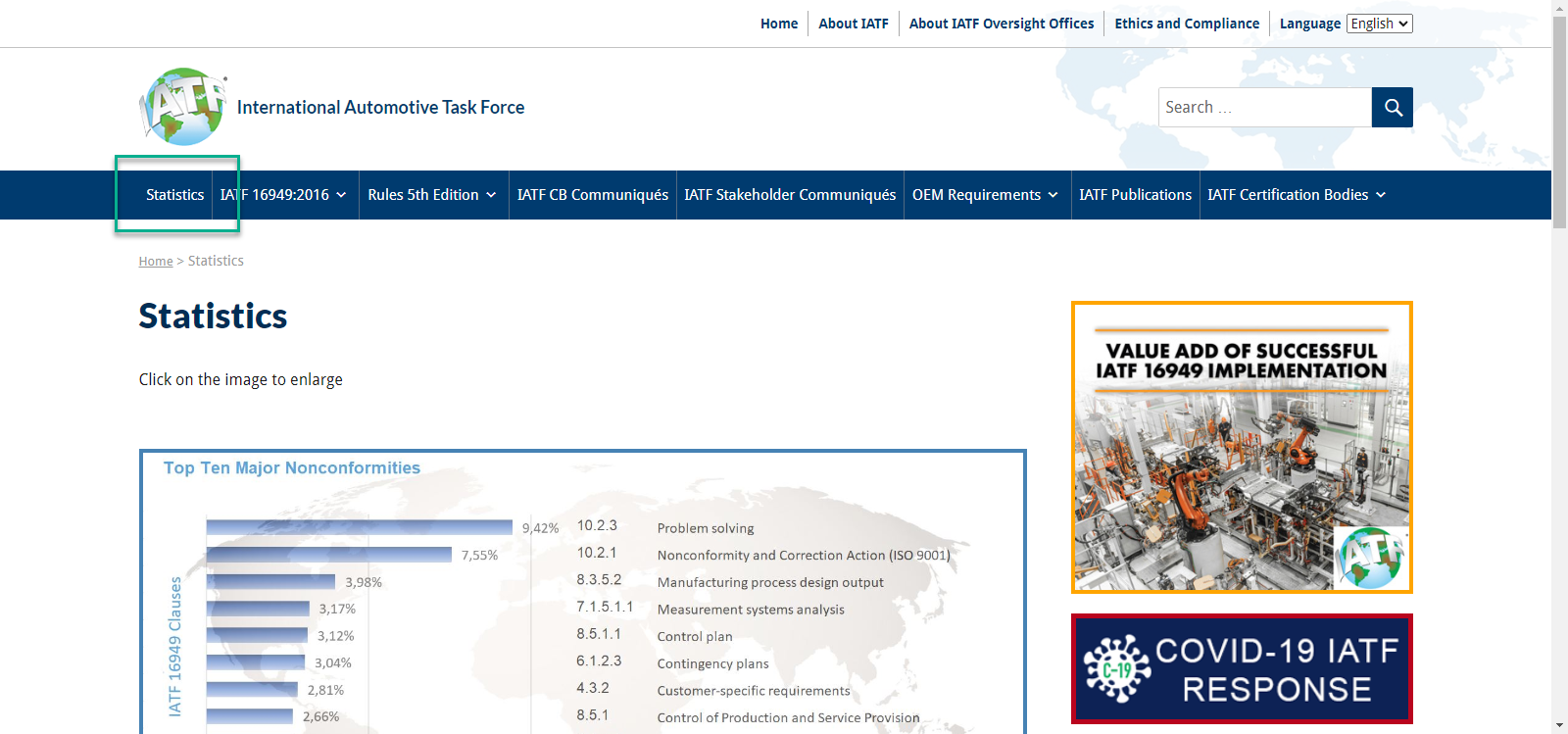Focus the Search input field
This screenshot has width=1568, height=734.
coord(1265,108)
